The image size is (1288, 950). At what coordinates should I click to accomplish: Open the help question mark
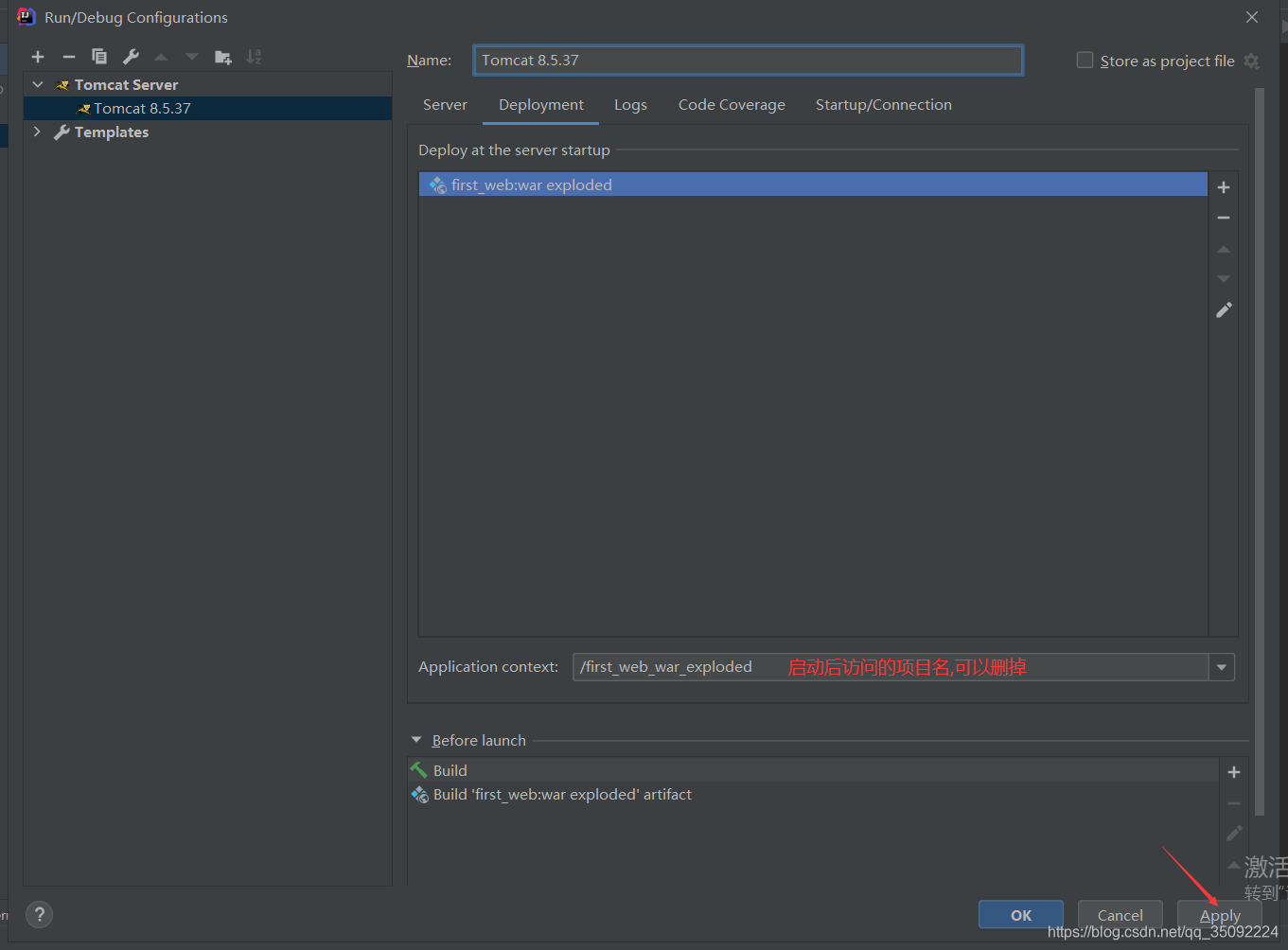(x=39, y=914)
